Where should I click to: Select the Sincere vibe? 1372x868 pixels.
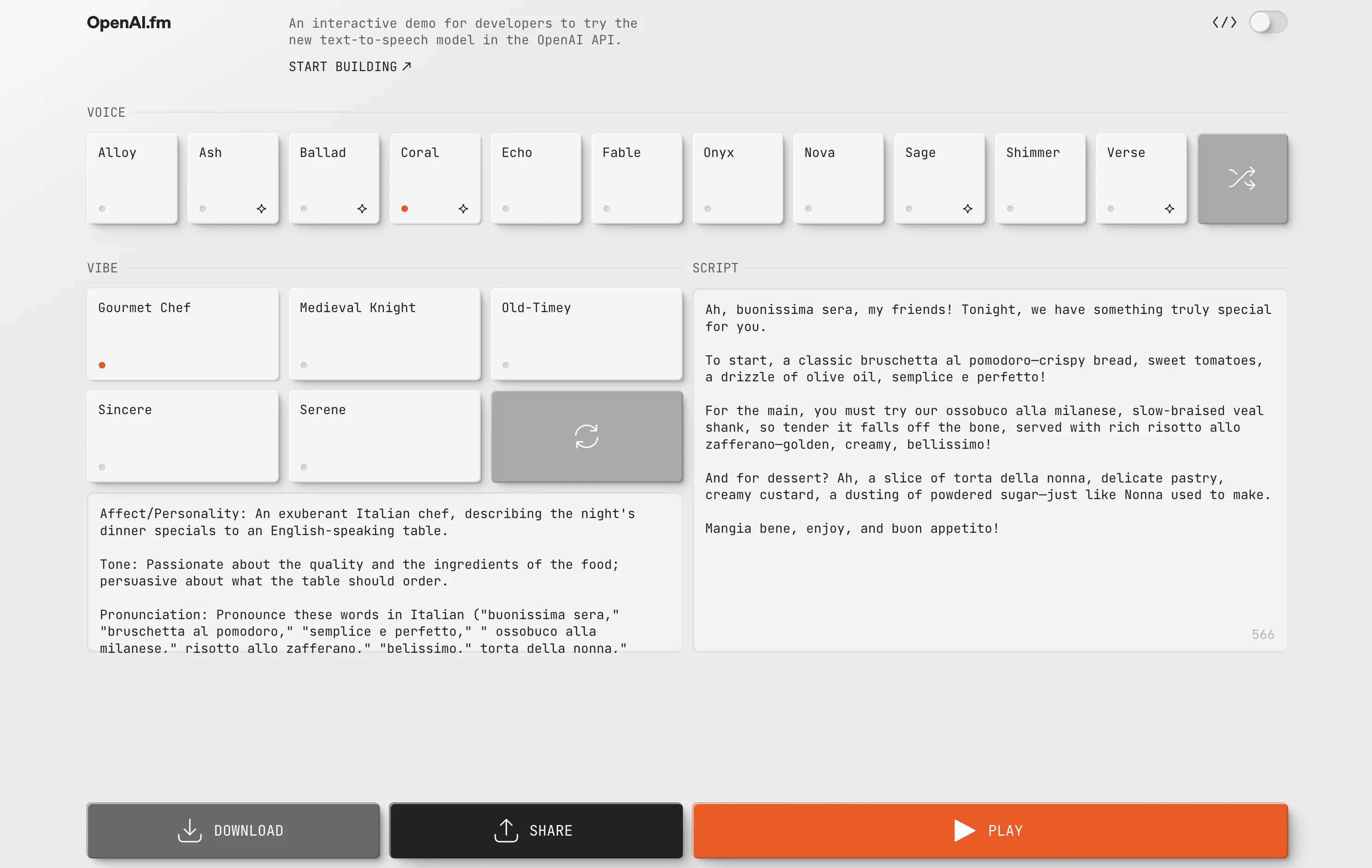182,436
